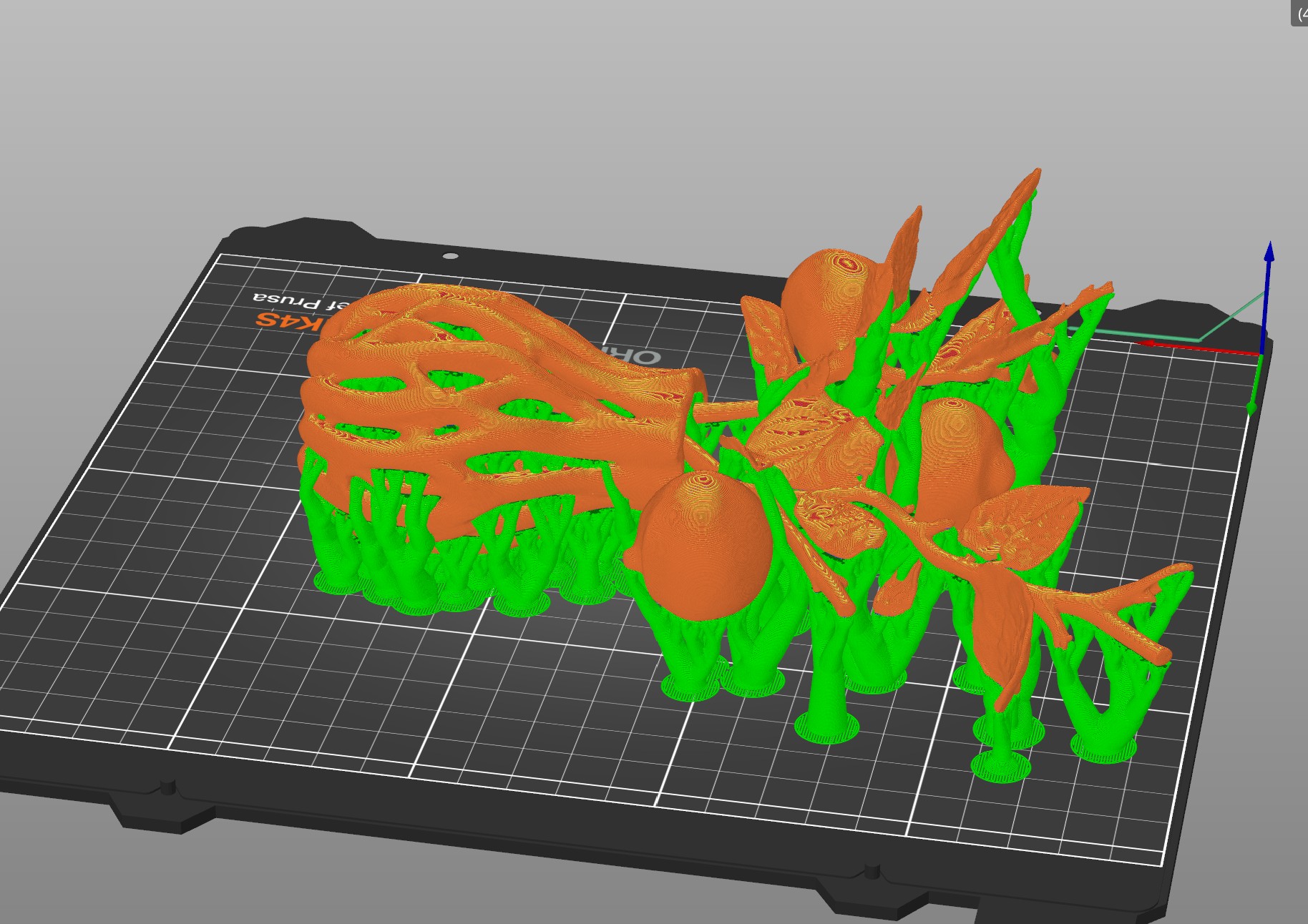This screenshot has width=1308, height=924.
Task: Click the small round hole on bed edge
Action: click(x=450, y=256)
